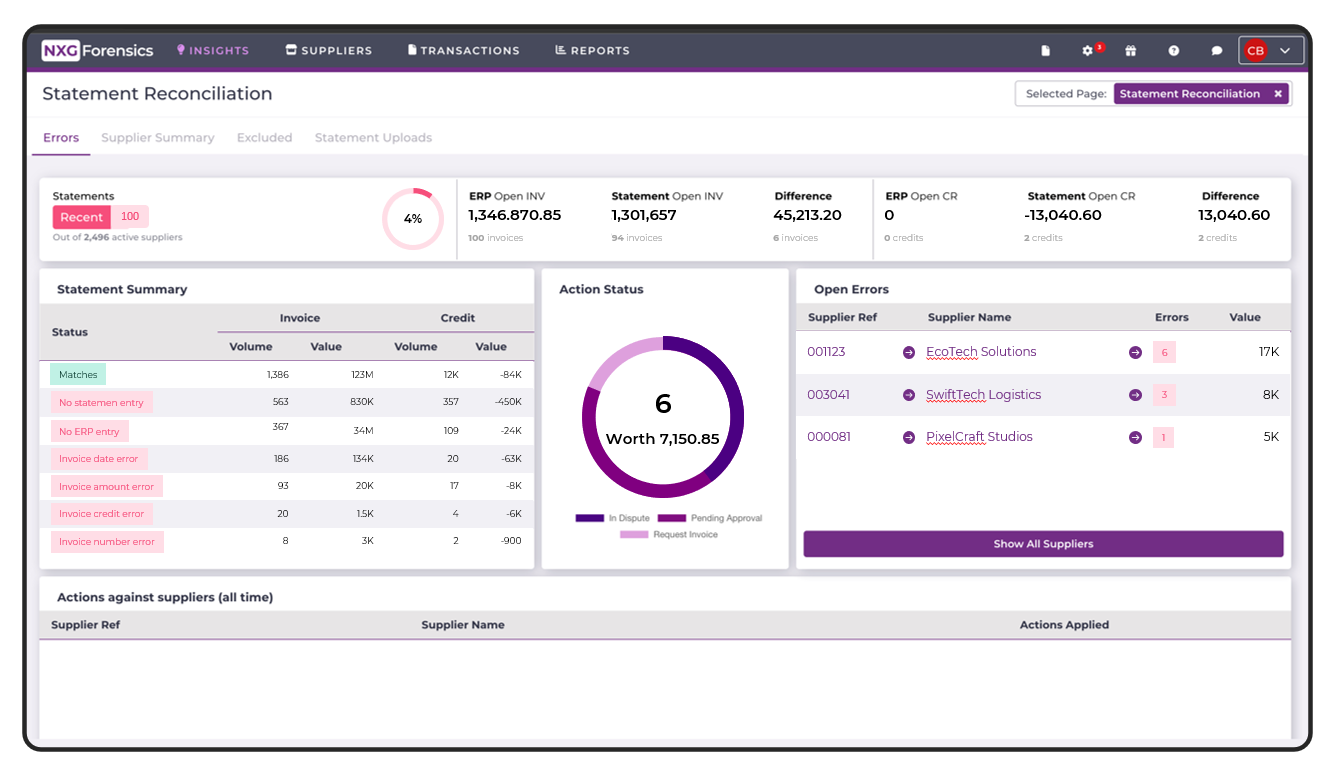1337x776 pixels.
Task: Open the help question mark icon
Action: tap(1174, 50)
